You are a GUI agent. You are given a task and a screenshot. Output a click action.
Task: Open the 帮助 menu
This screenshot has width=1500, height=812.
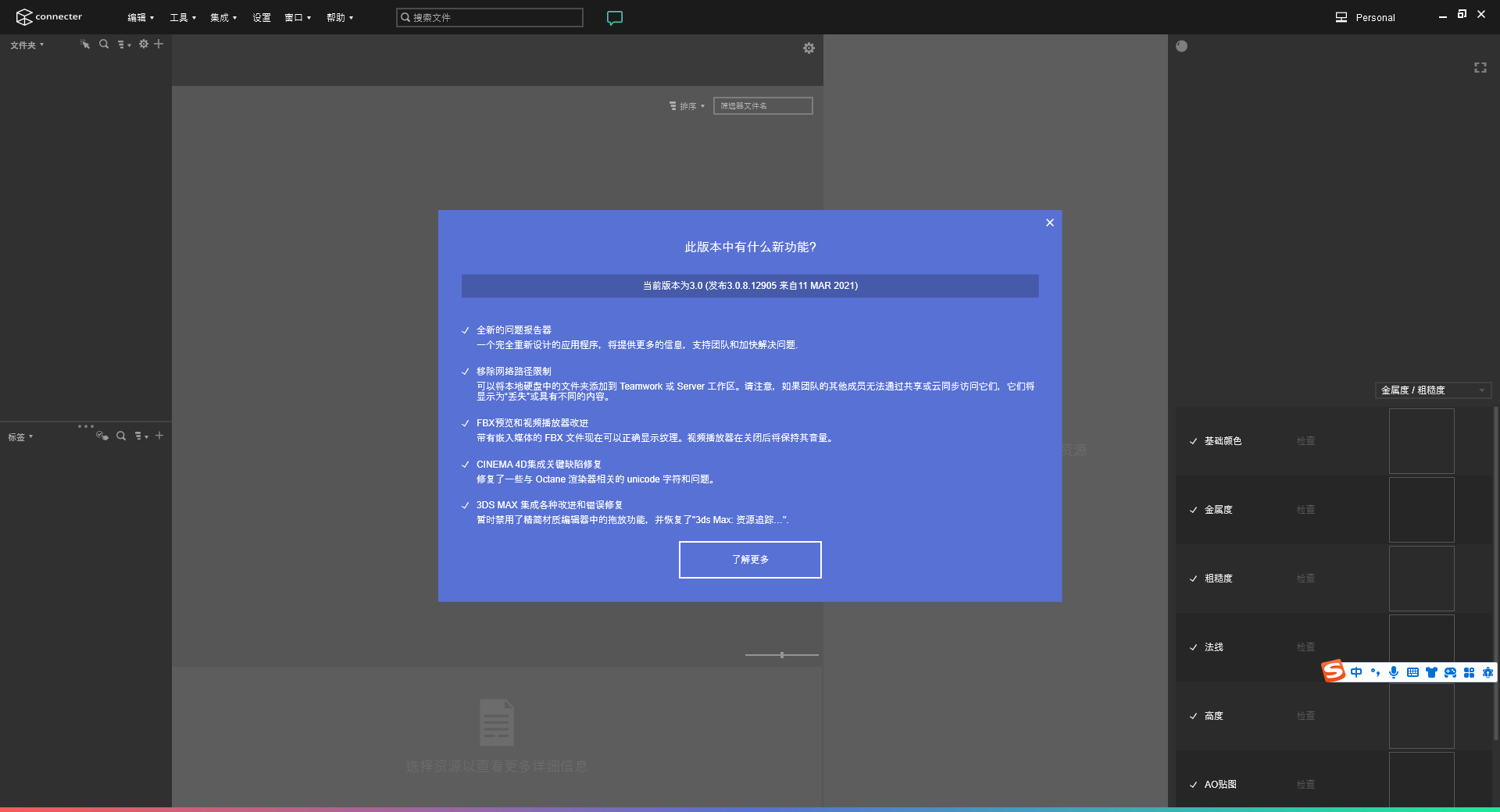[x=340, y=17]
